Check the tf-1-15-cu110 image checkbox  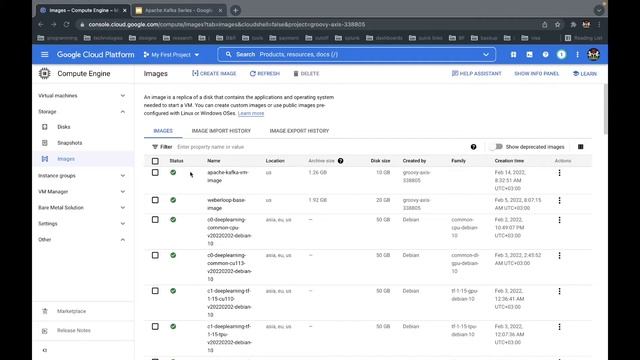(155, 291)
